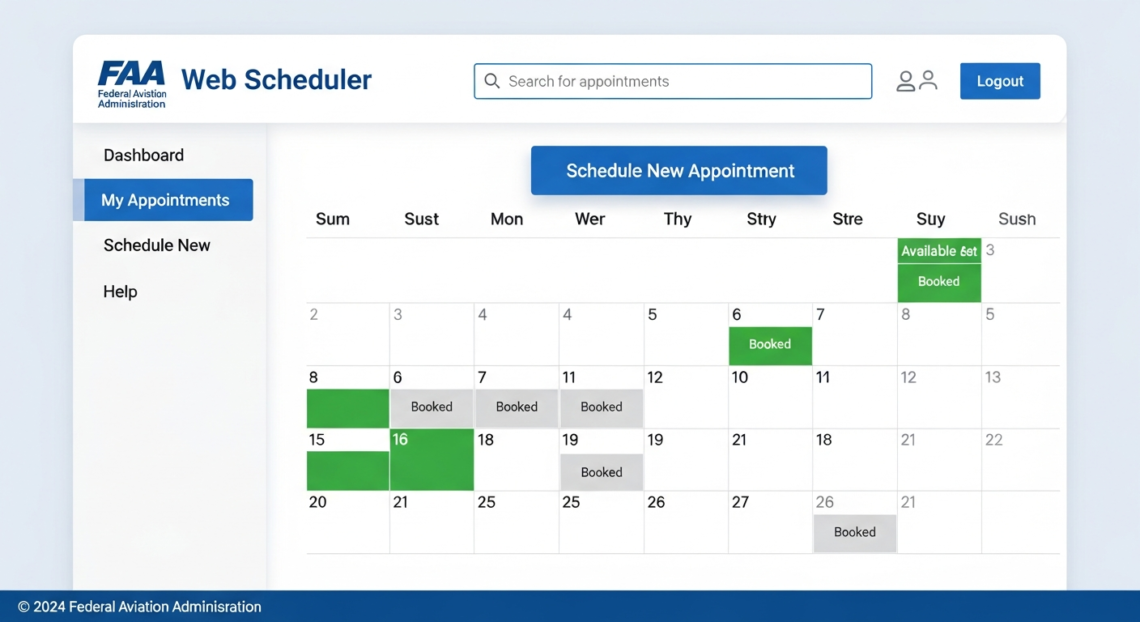1140x622 pixels.
Task: Open the Booked appointment dated 26
Action: [x=855, y=533]
